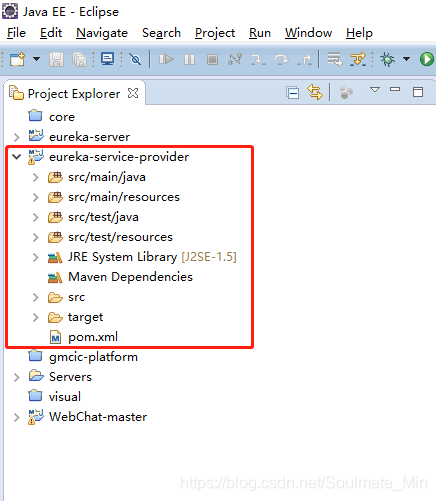Select the Servers project
436x501 pixels.
[70, 377]
